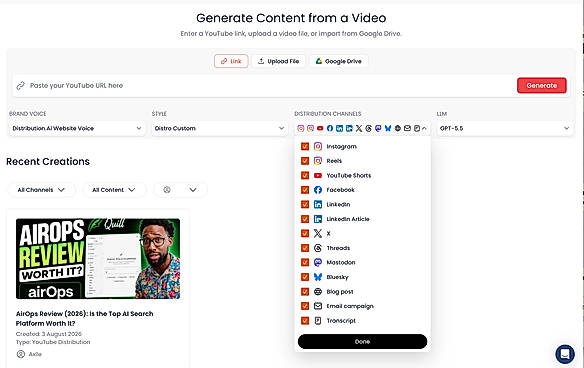Image resolution: width=584 pixels, height=368 pixels.
Task: Select the Link tab
Action: point(231,61)
